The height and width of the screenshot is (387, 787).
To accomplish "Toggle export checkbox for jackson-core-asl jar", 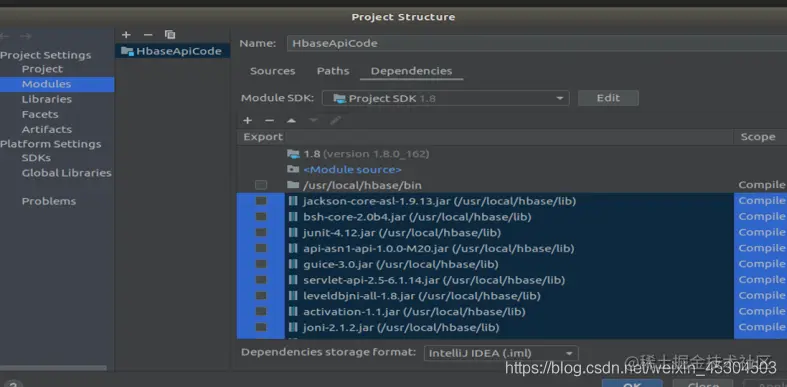I will (x=261, y=201).
